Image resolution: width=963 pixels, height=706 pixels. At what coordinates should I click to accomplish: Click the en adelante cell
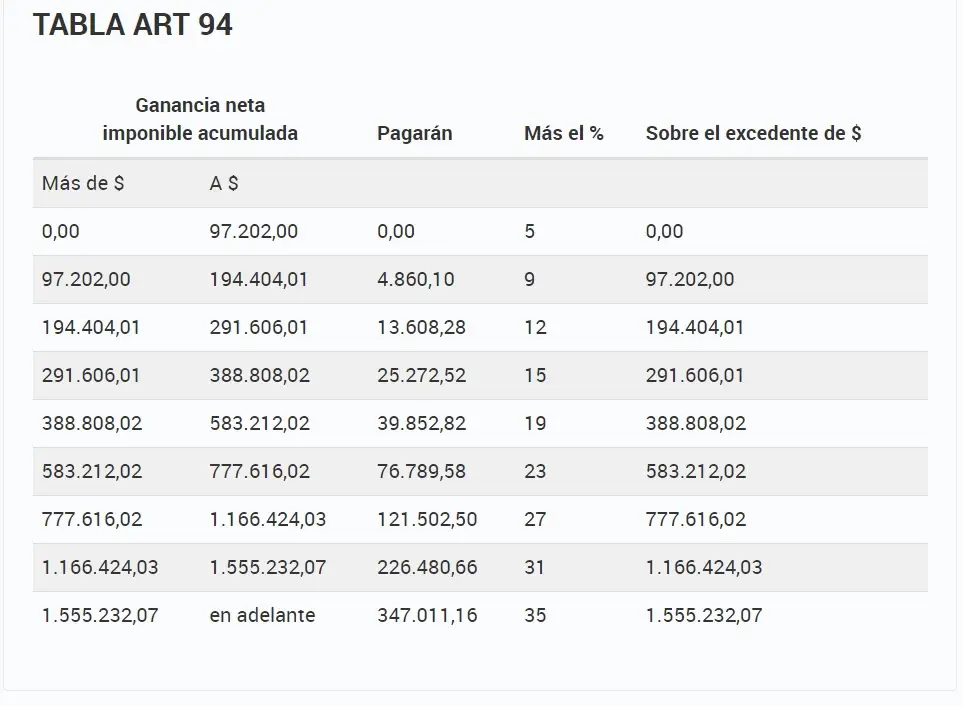tap(262, 615)
